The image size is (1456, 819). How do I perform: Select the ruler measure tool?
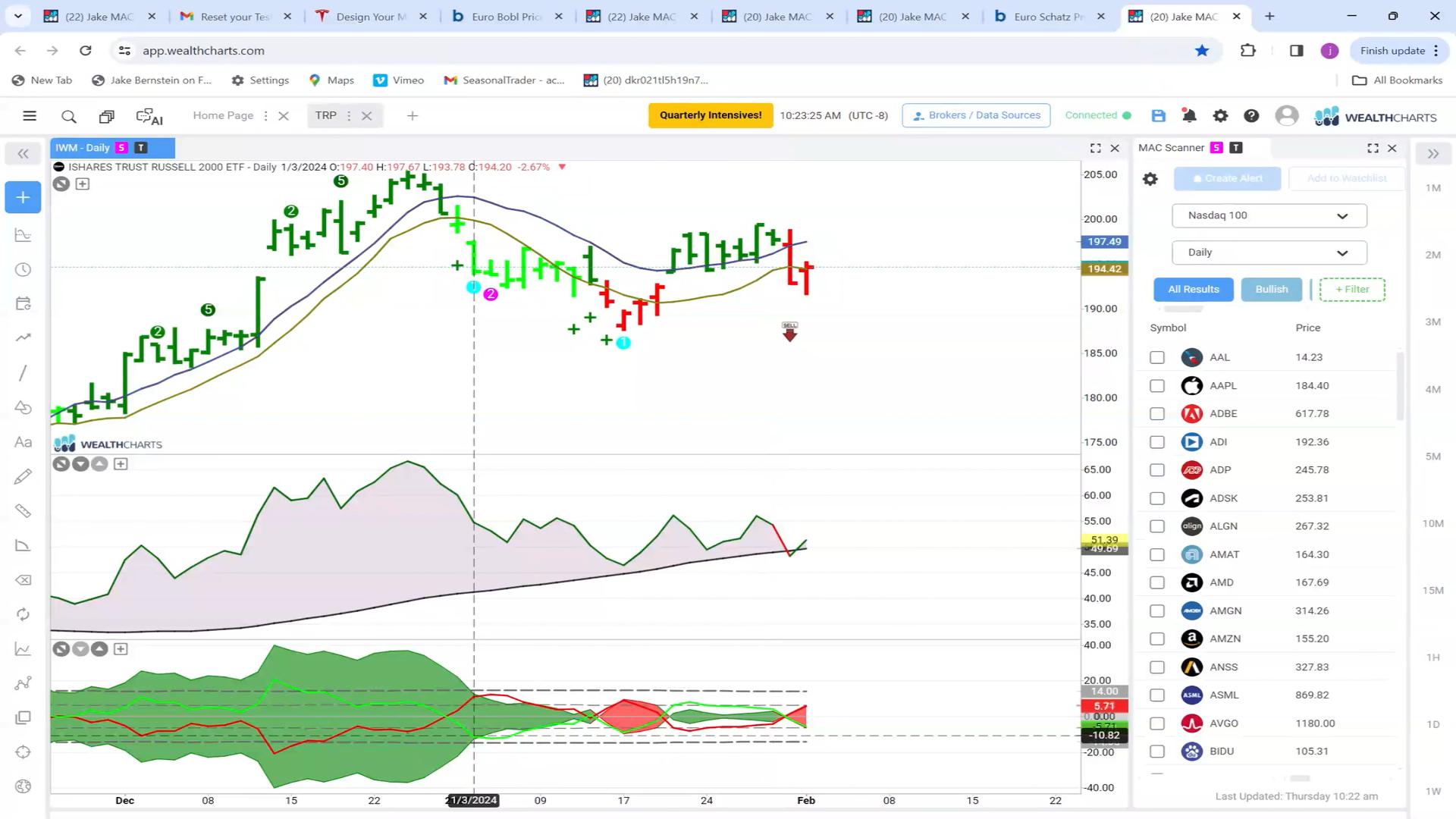click(x=24, y=511)
